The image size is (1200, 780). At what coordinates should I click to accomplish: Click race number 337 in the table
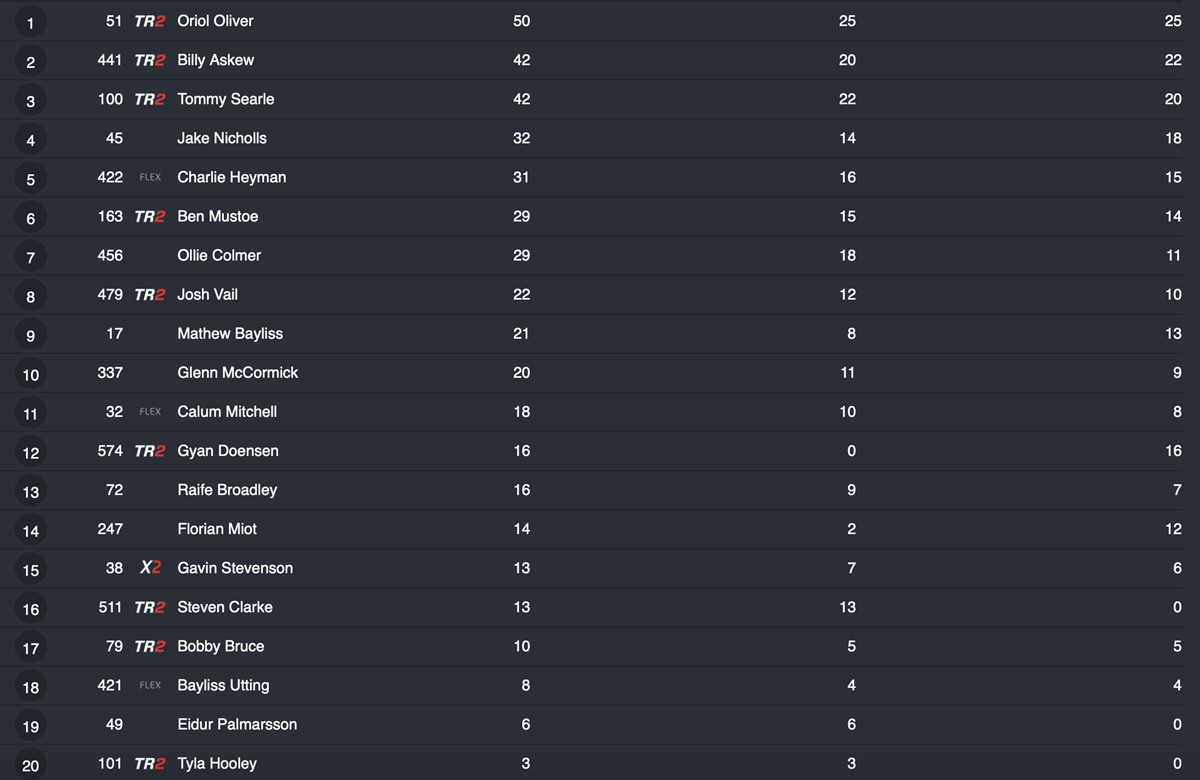110,372
